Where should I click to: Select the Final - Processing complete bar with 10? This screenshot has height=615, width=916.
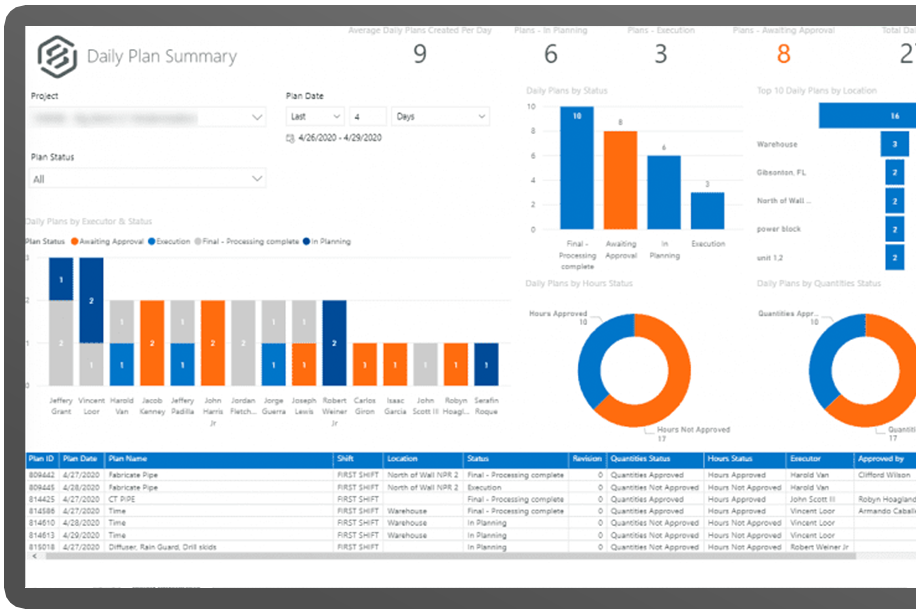576,168
